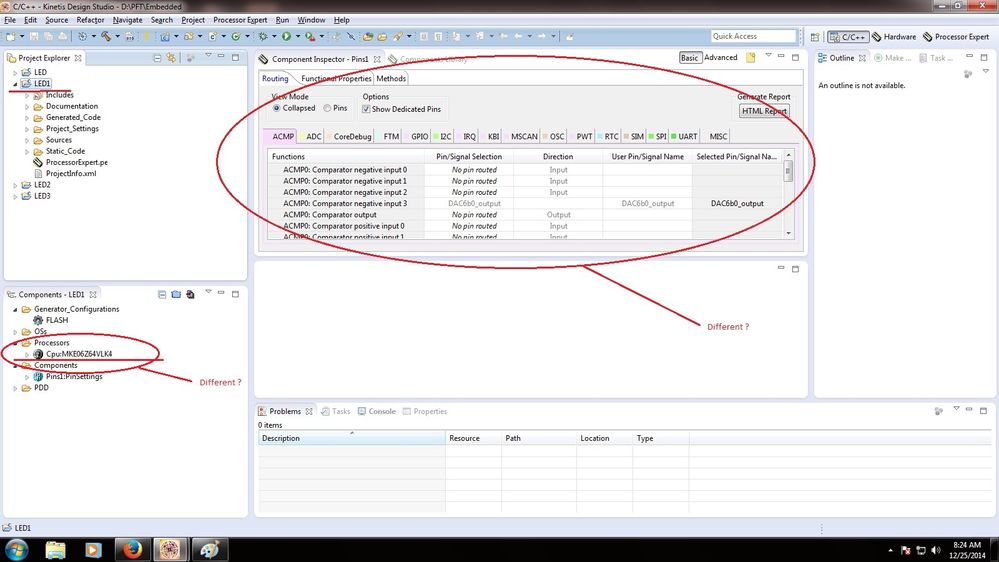The height and width of the screenshot is (562, 999).
Task: Switch to Functional Properties tab
Action: point(336,78)
